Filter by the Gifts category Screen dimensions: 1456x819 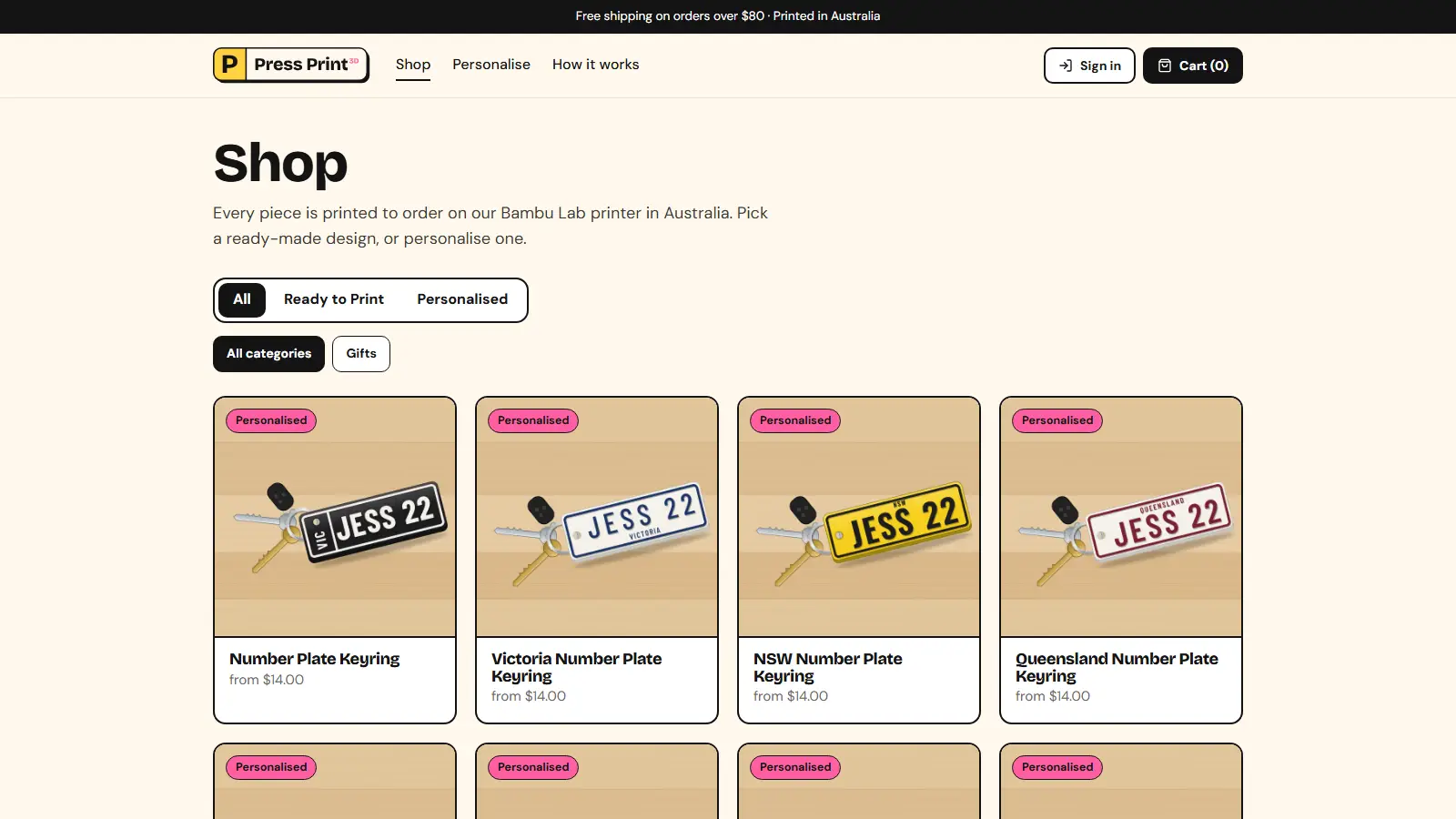tap(361, 354)
